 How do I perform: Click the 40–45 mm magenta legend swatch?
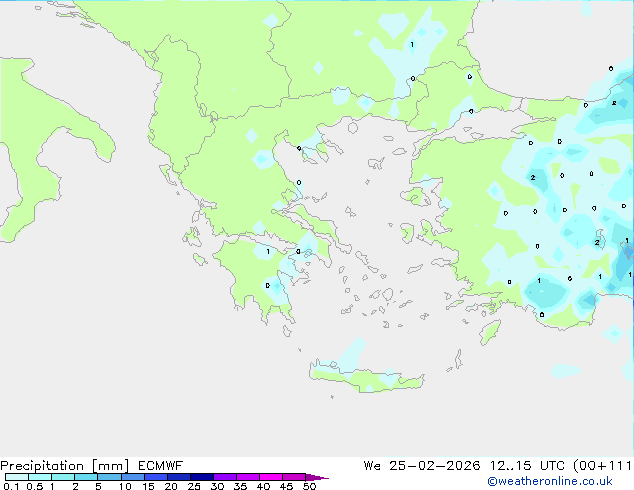(x=271, y=477)
